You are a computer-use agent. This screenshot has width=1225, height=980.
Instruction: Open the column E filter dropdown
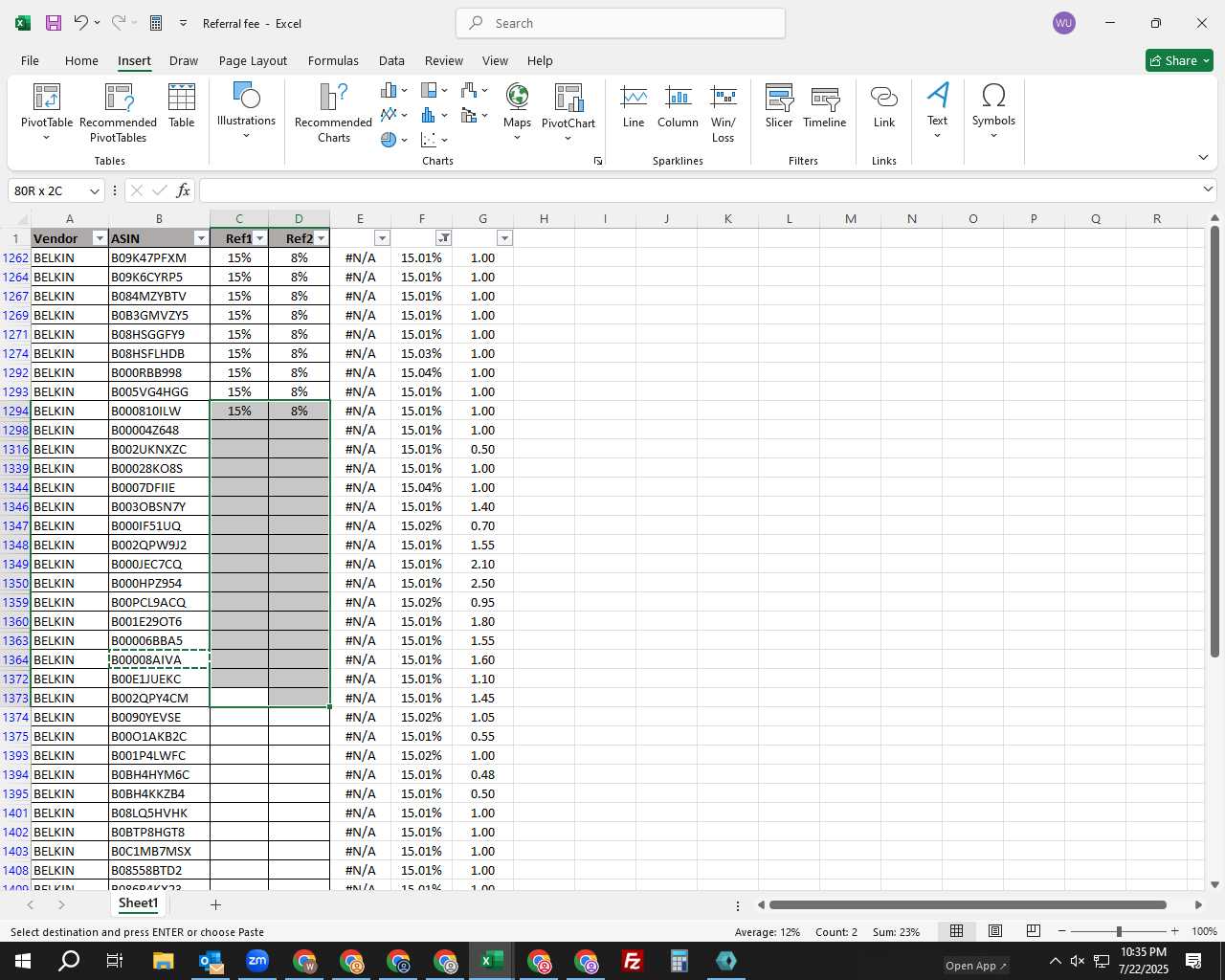(383, 238)
